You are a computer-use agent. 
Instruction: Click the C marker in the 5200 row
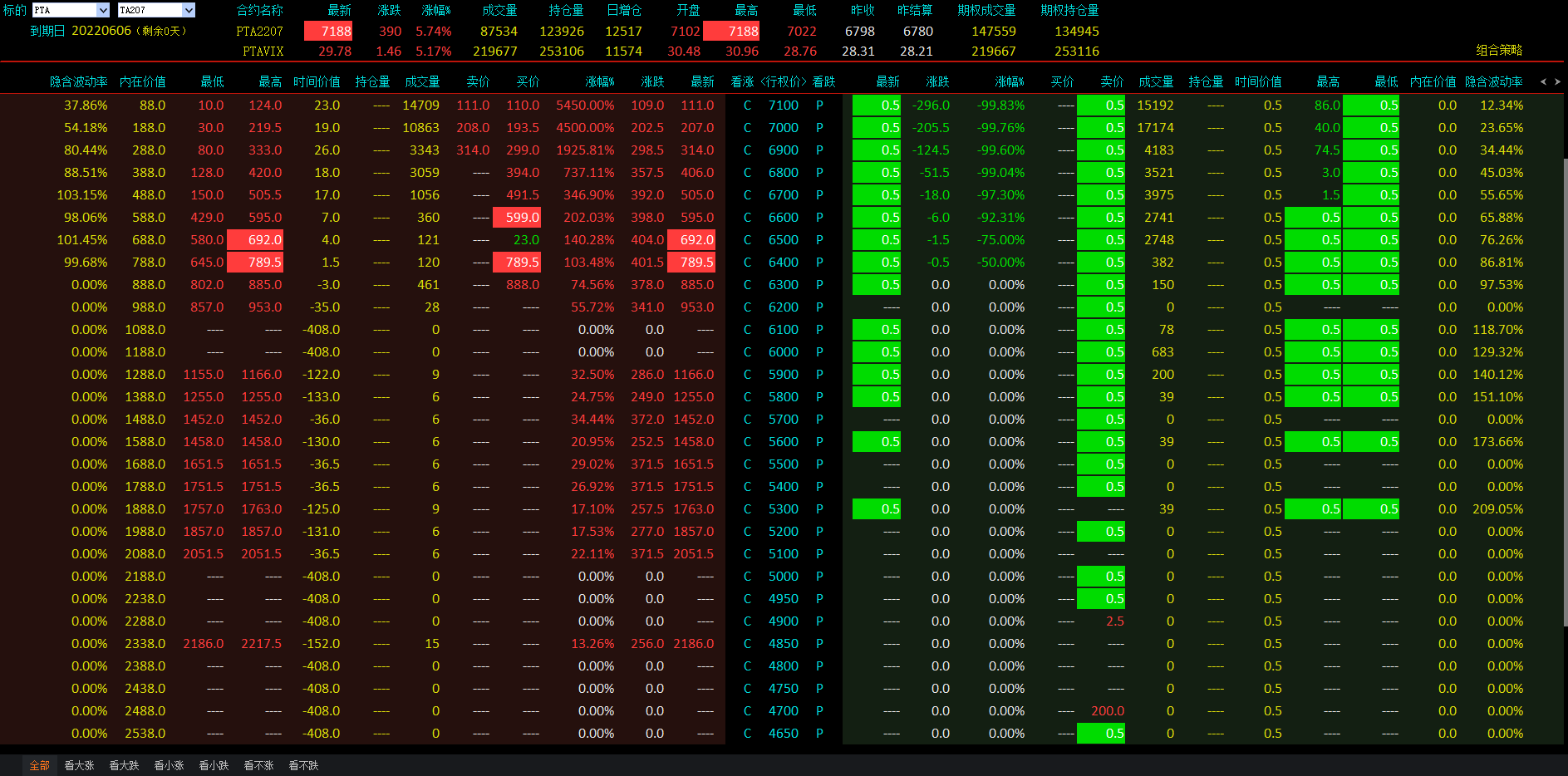point(747,532)
